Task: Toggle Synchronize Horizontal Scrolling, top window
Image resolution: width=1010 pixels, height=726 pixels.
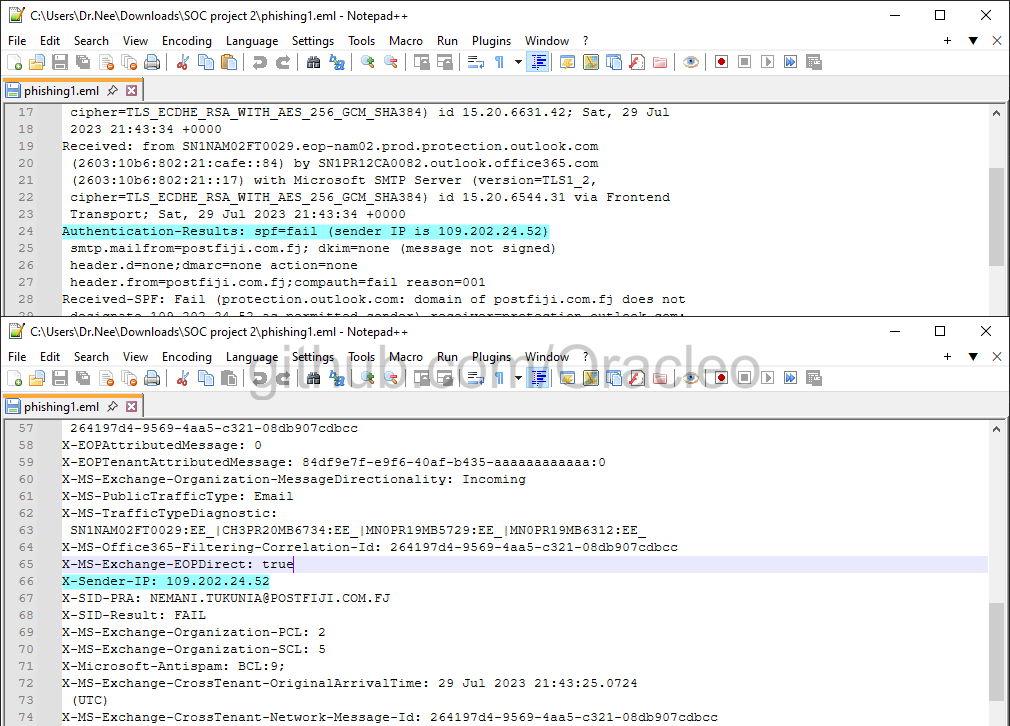Action: 445,62
